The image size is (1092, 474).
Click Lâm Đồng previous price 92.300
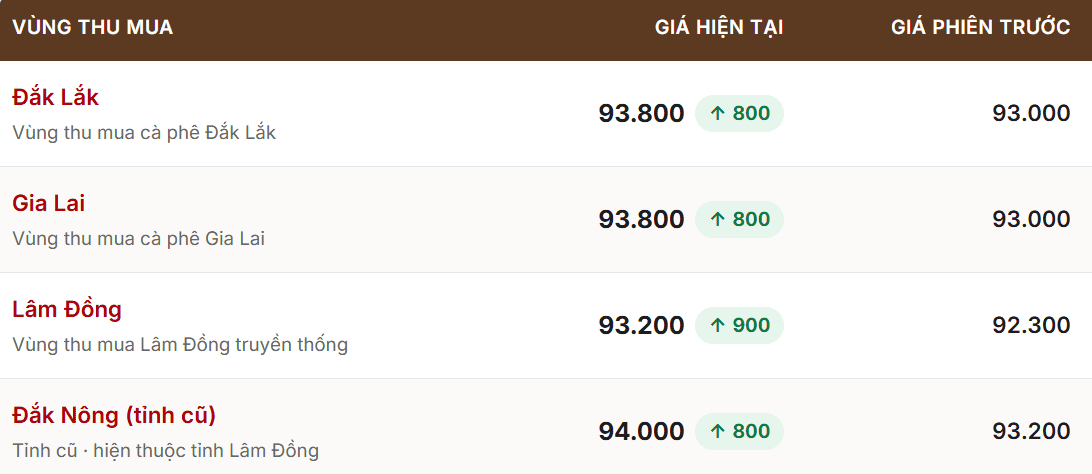1031,325
